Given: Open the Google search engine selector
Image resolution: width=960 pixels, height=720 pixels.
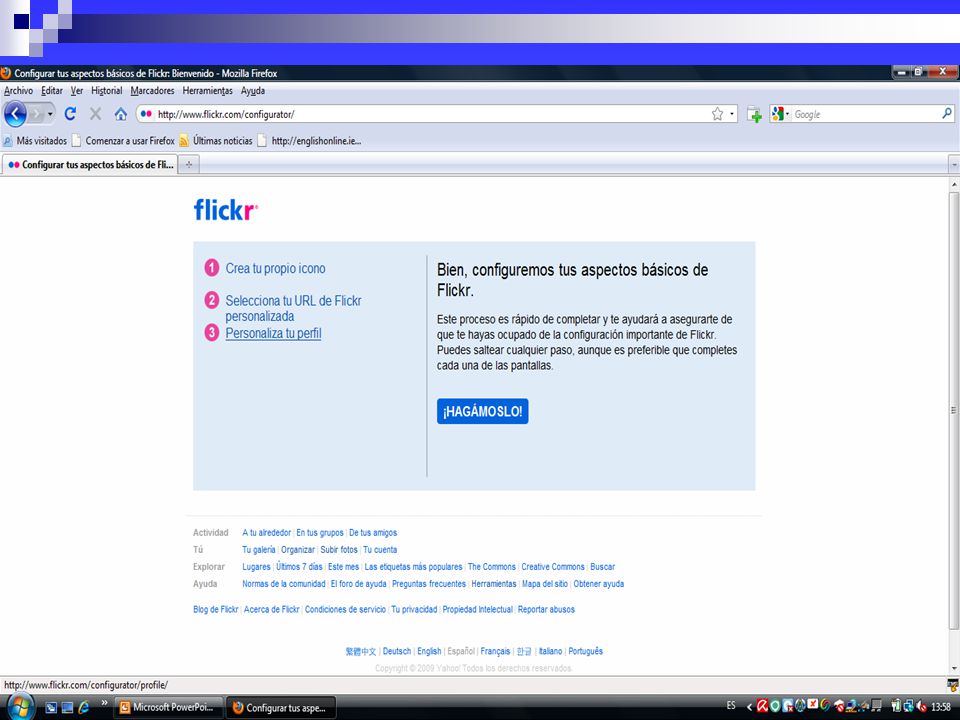Looking at the screenshot, I should point(780,114).
